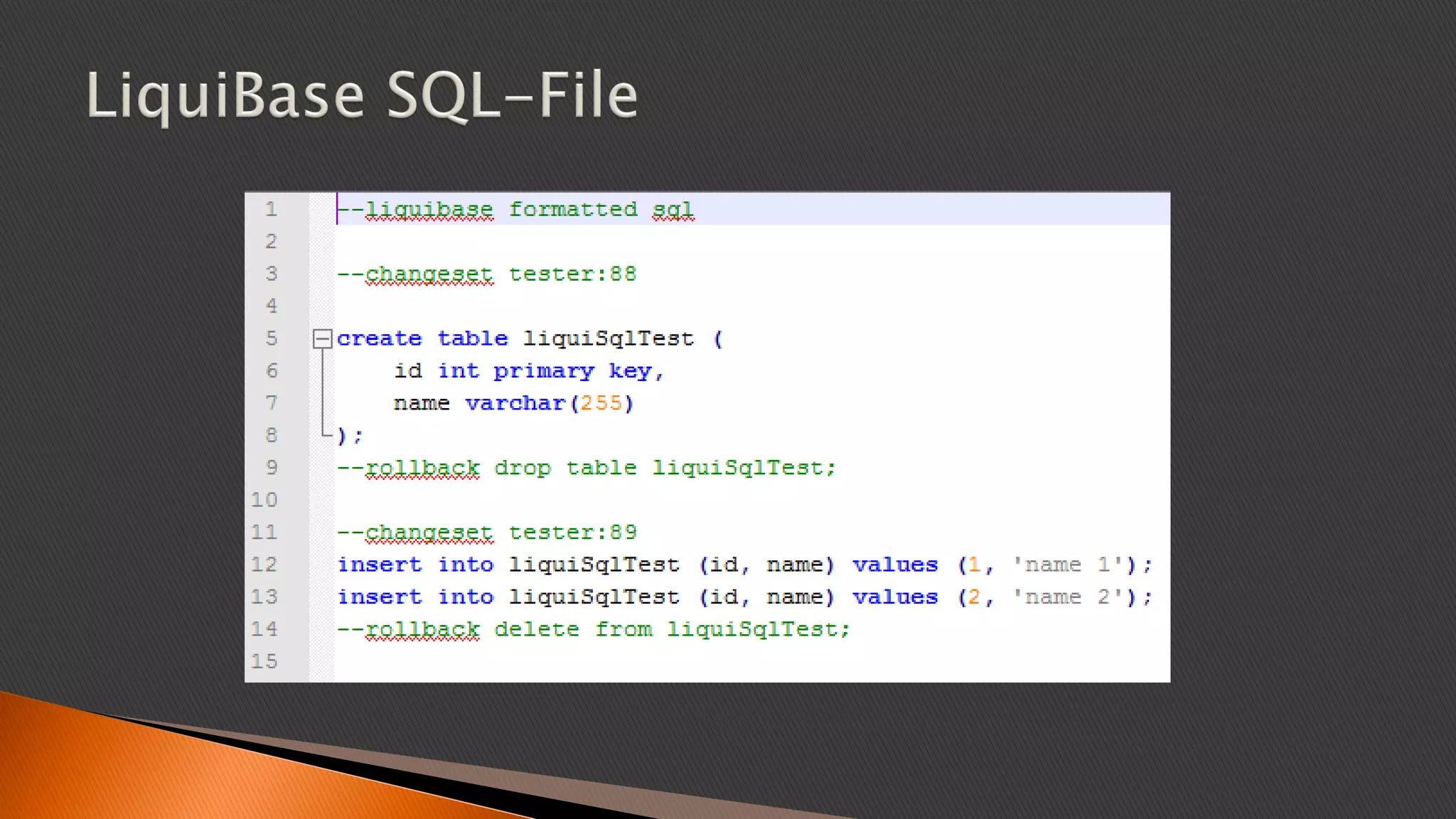Image resolution: width=1456 pixels, height=819 pixels.
Task: Click the 'primary' keyword on line 6
Action: pyautogui.click(x=544, y=371)
